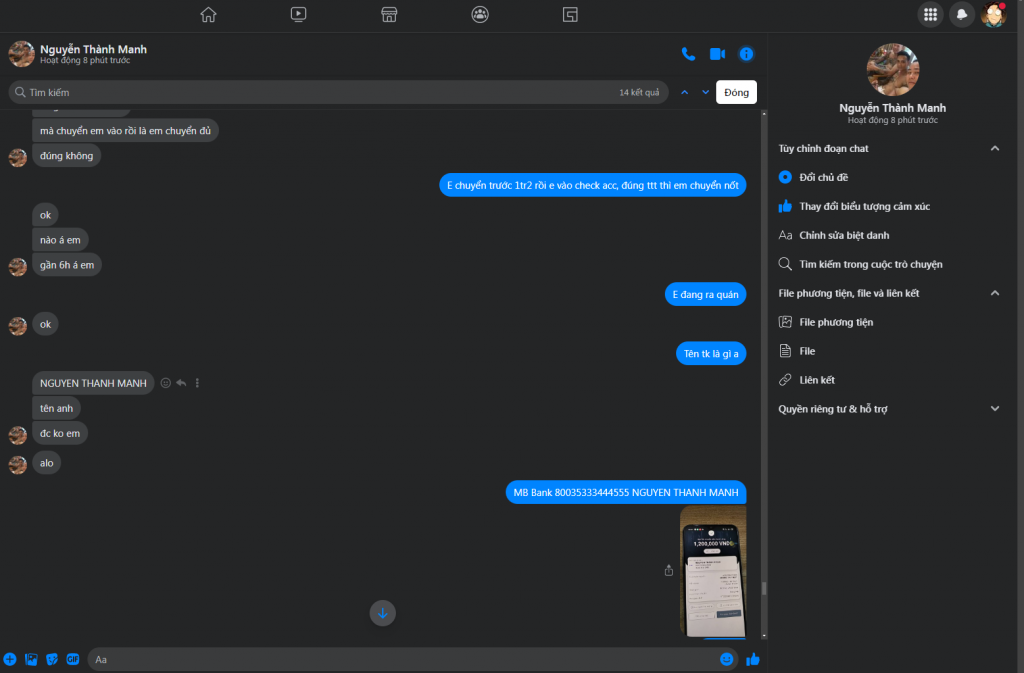Viewport: 1024px width, 673px height.
Task: Toggle the conversation info panel icon
Action: 746,54
